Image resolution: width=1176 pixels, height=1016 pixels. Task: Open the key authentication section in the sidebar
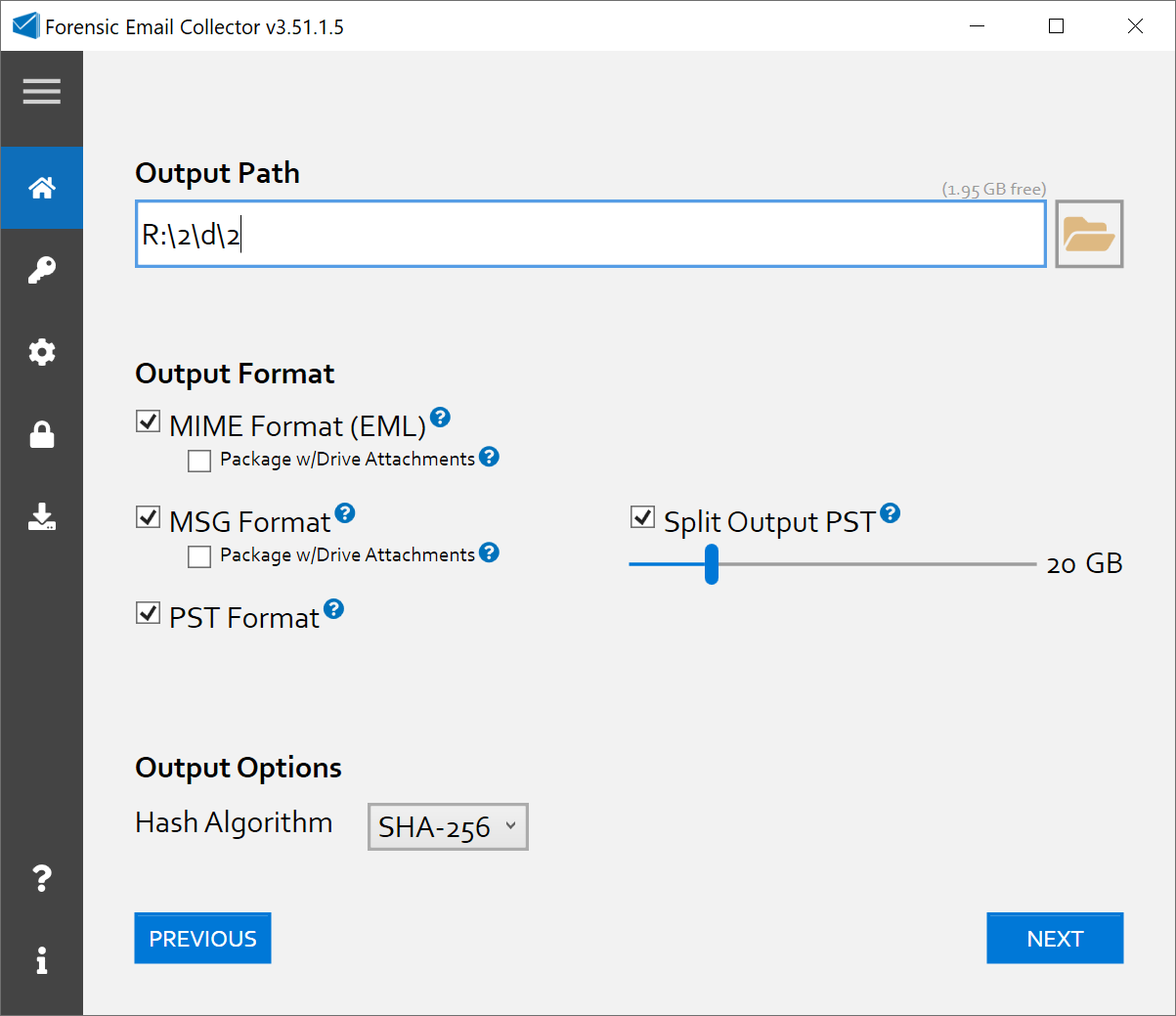pyautogui.click(x=42, y=270)
